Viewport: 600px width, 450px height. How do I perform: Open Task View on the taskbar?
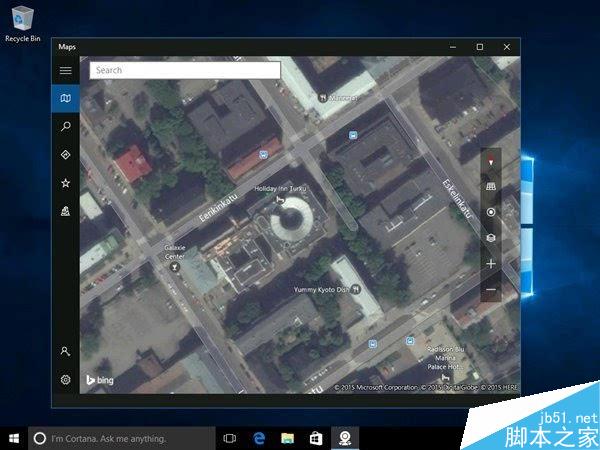click(x=230, y=438)
